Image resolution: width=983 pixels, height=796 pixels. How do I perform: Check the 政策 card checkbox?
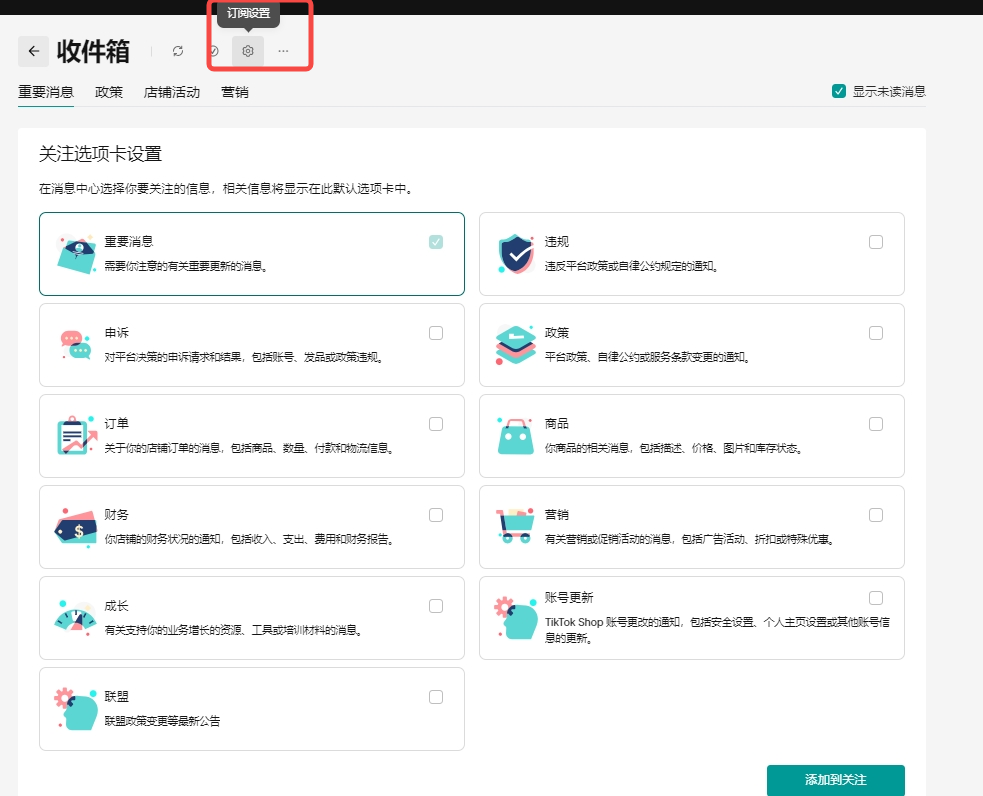coord(876,333)
